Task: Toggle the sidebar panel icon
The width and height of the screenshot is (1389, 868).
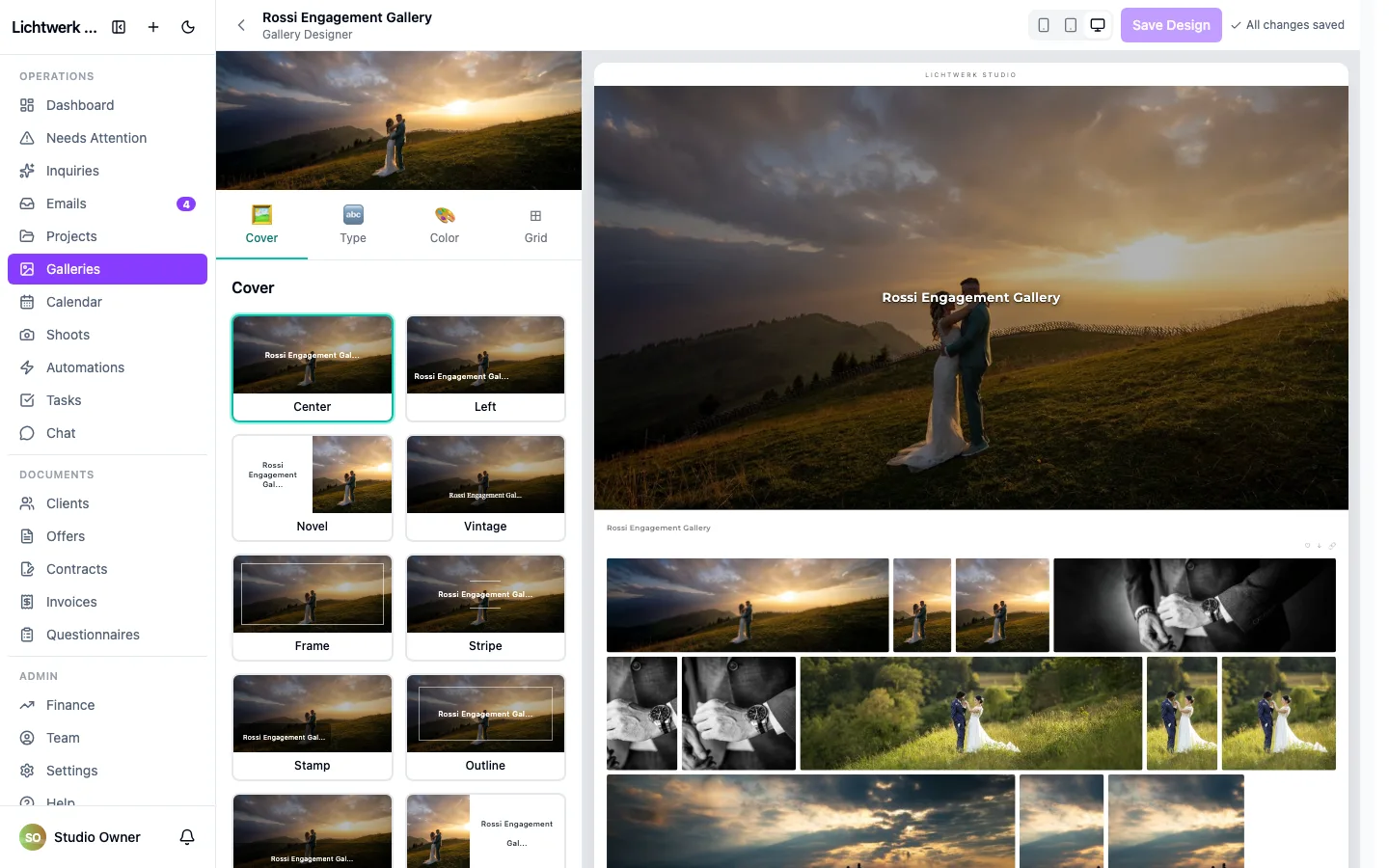Action: click(x=119, y=27)
